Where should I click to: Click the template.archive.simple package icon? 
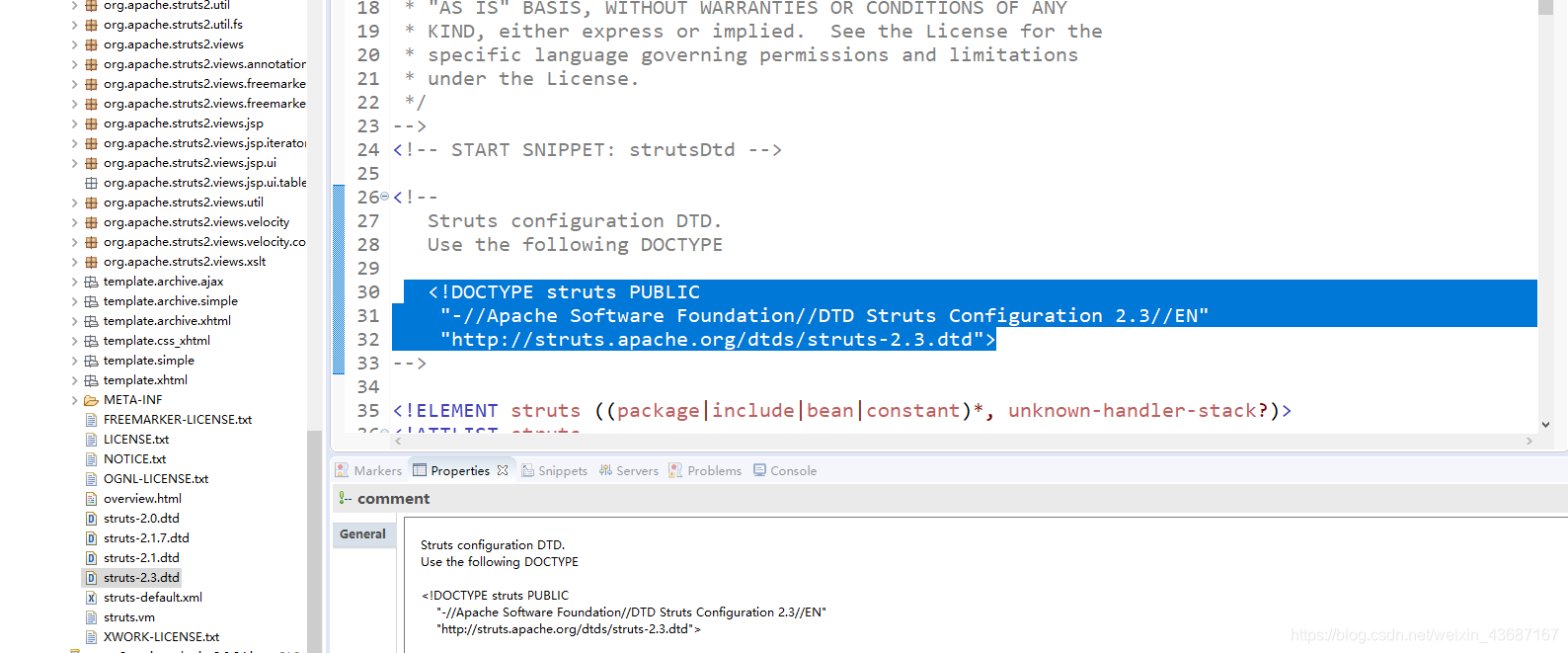point(91,301)
